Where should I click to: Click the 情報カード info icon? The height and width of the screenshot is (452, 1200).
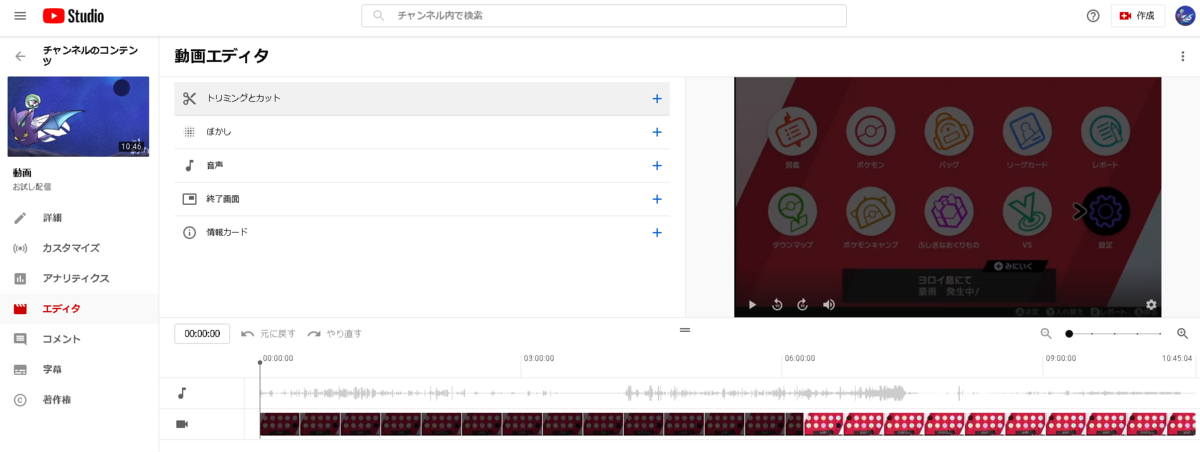click(x=190, y=232)
